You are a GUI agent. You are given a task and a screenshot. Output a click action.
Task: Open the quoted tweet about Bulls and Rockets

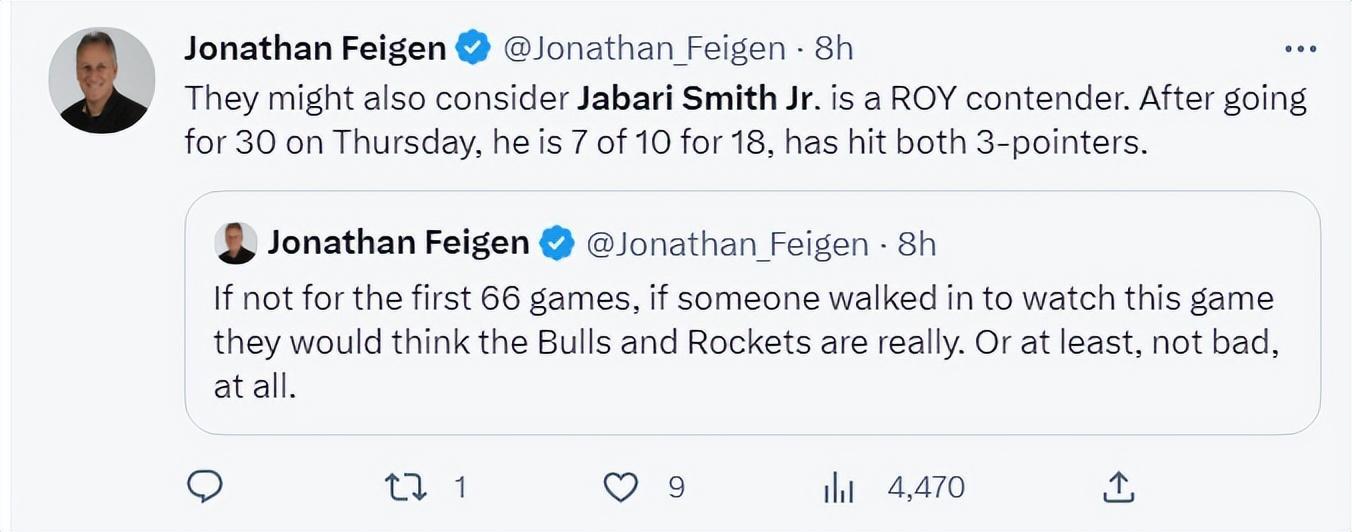coord(750,342)
